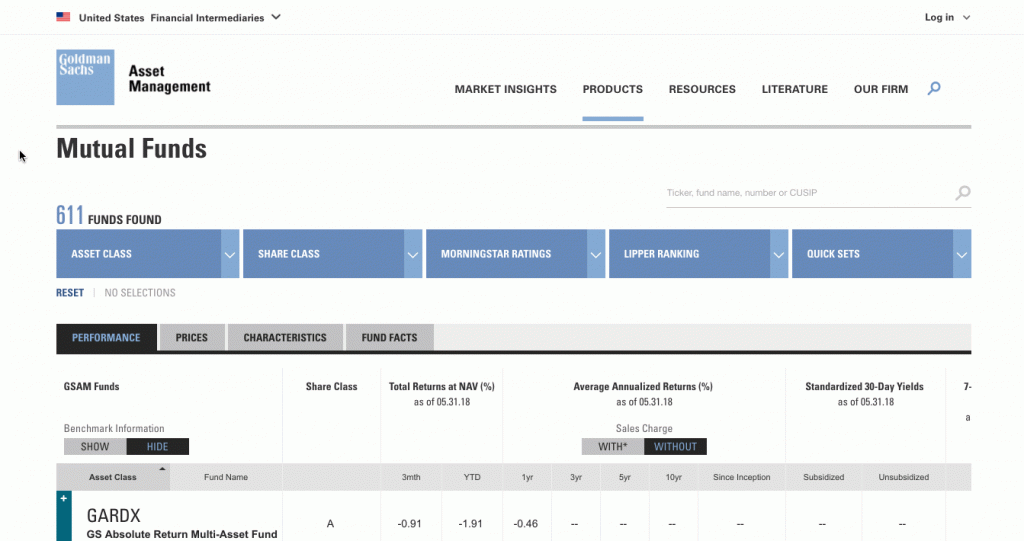Click the Goldman Sachs logo
Viewport: 1024px width, 541px height.
85,77
